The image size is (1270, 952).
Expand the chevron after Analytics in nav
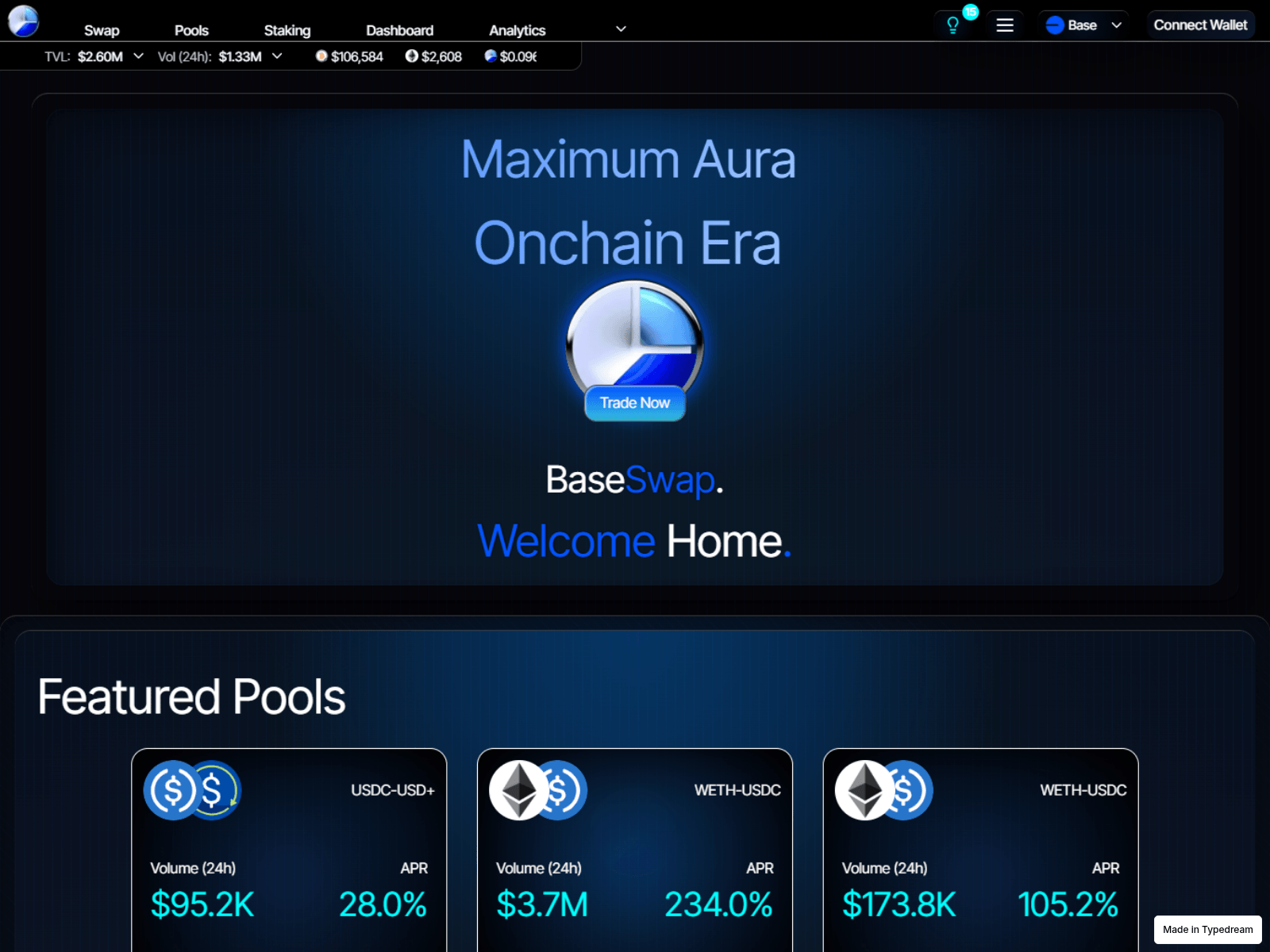(622, 29)
